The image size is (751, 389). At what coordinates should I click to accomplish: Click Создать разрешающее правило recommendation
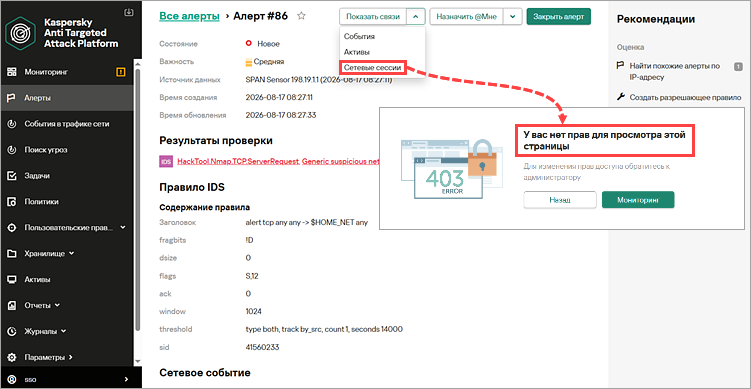tap(685, 97)
